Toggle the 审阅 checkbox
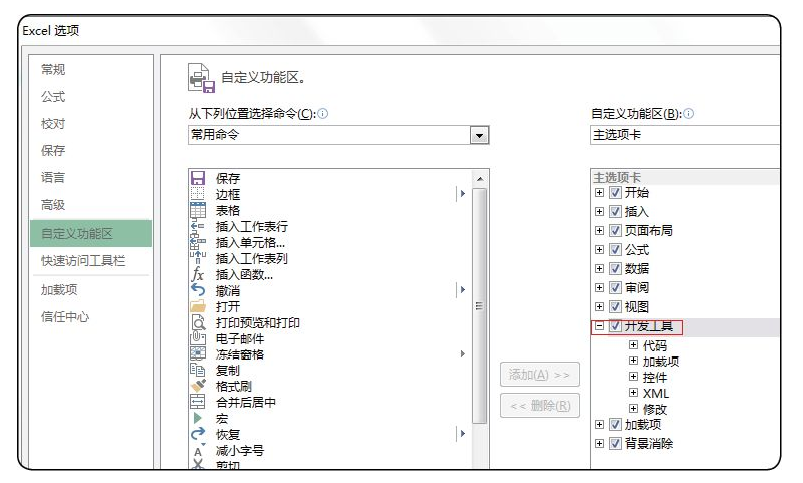The height and width of the screenshot is (483, 803). click(615, 287)
